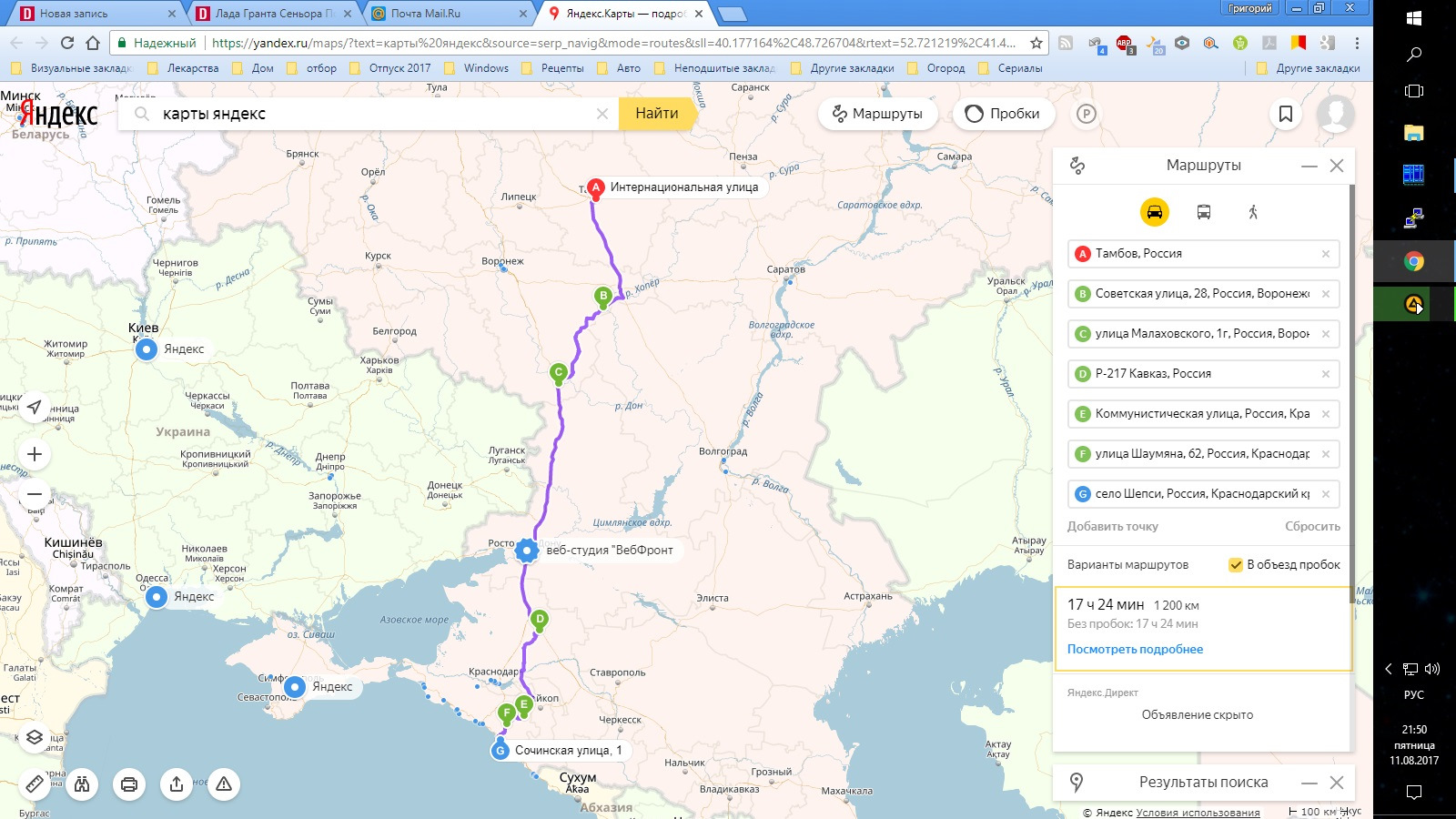The height and width of the screenshot is (819, 1456).
Task: Clear the search field with the X
Action: (x=602, y=114)
